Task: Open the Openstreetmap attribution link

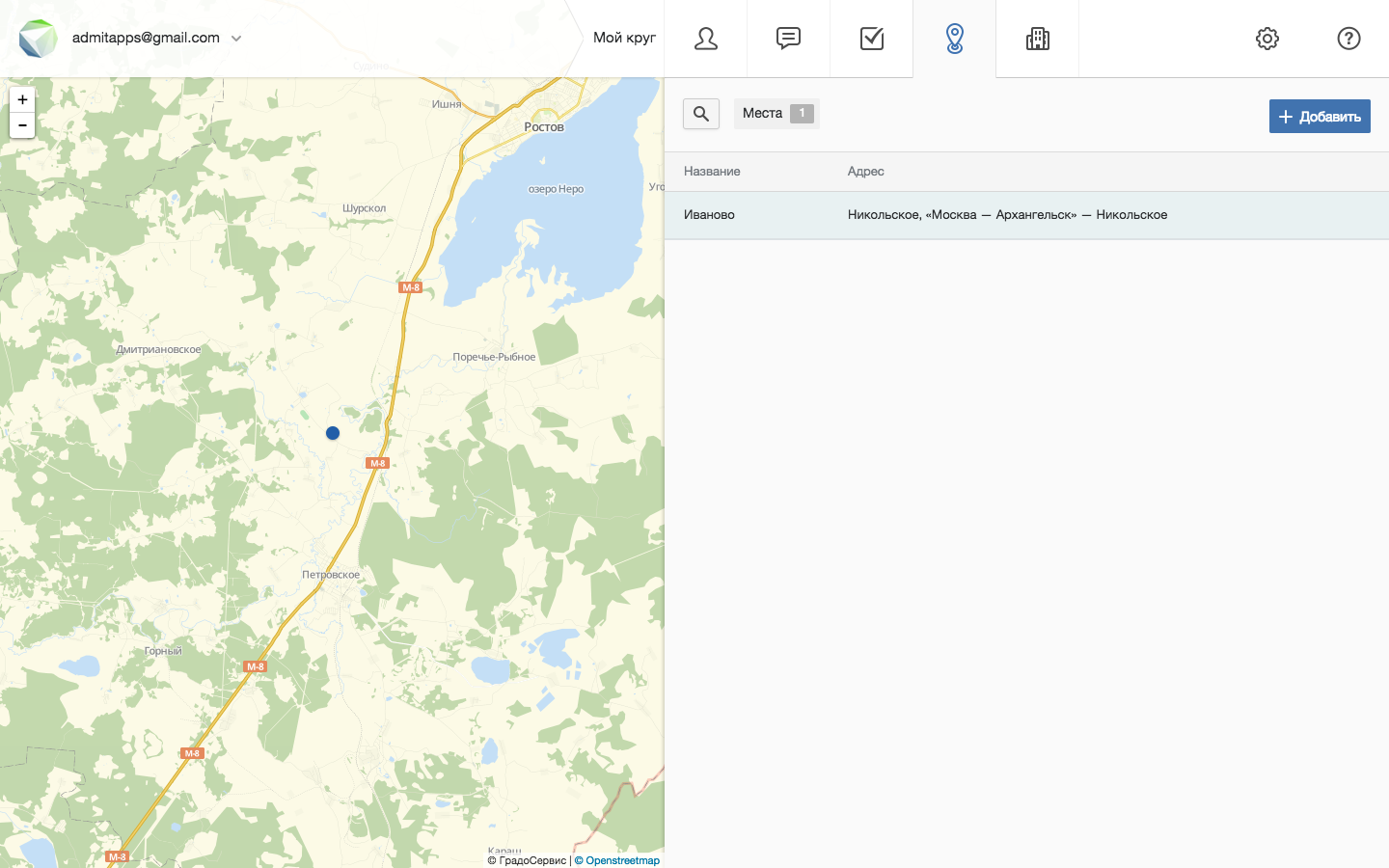Action: tap(617, 860)
